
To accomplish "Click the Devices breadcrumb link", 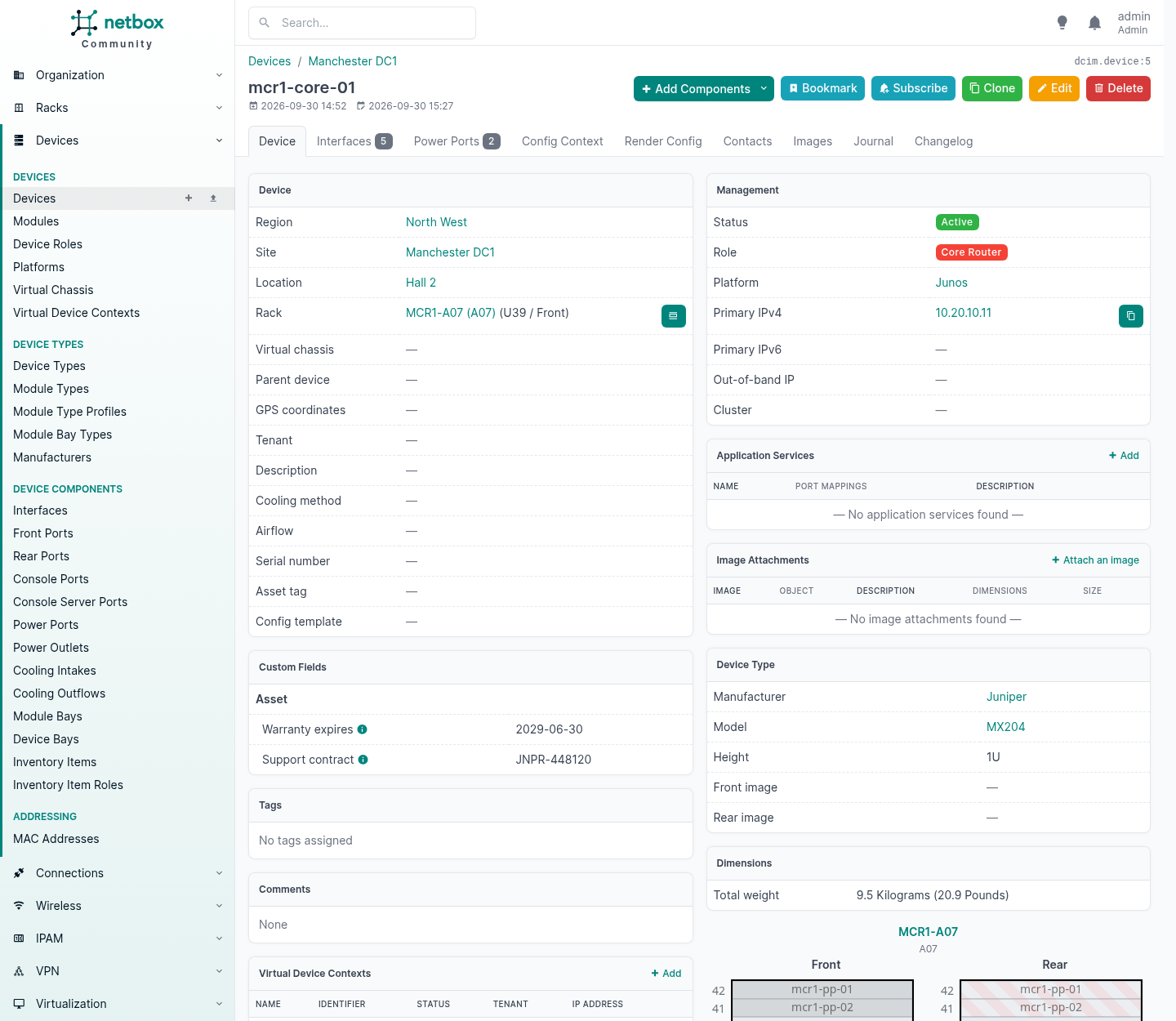I will tap(269, 61).
